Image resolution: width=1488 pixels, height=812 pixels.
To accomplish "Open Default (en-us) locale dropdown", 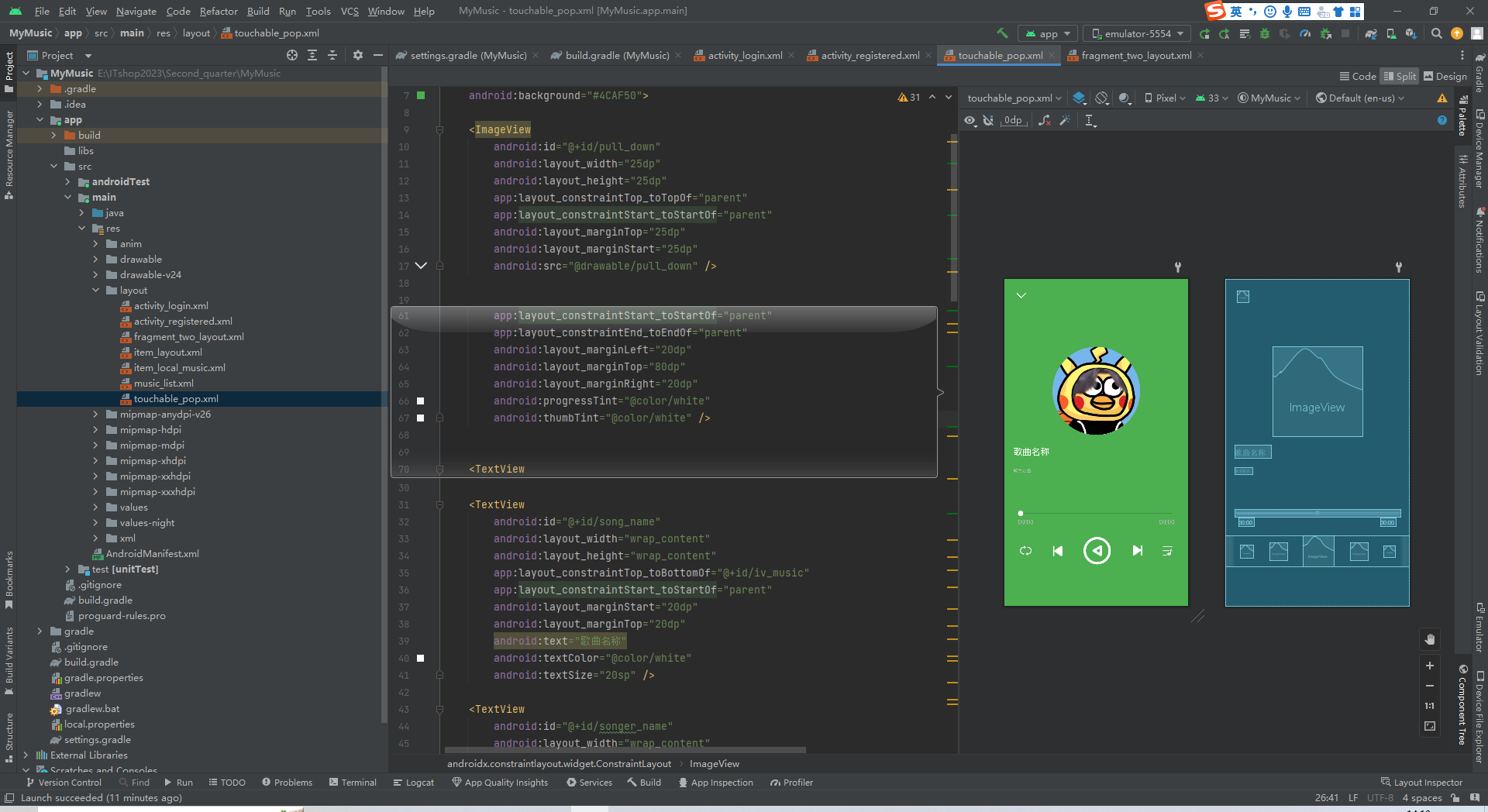I will point(1360,98).
